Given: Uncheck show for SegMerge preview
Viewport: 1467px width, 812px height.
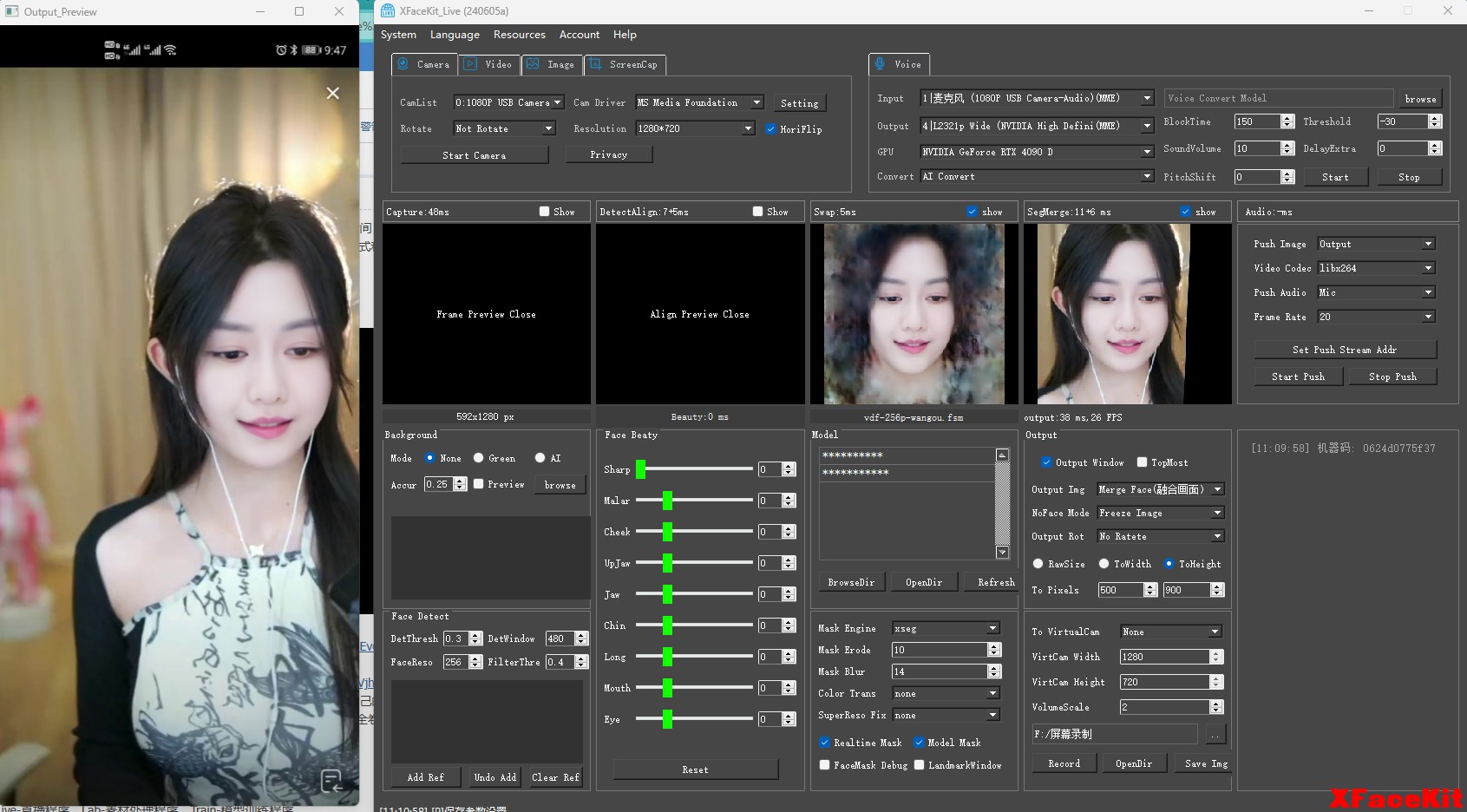Looking at the screenshot, I should point(1185,212).
